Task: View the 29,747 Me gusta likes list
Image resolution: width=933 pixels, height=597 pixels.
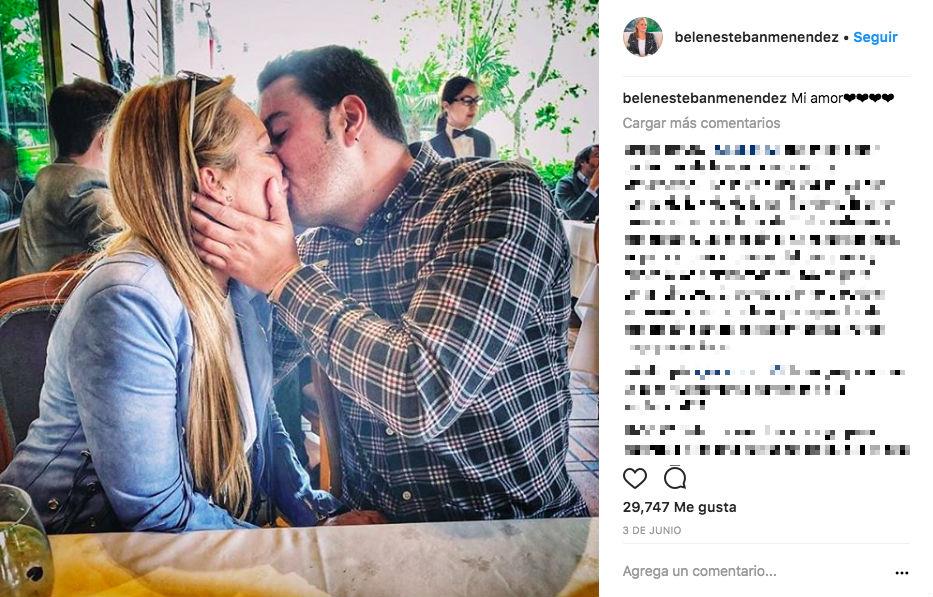Action: 680,507
